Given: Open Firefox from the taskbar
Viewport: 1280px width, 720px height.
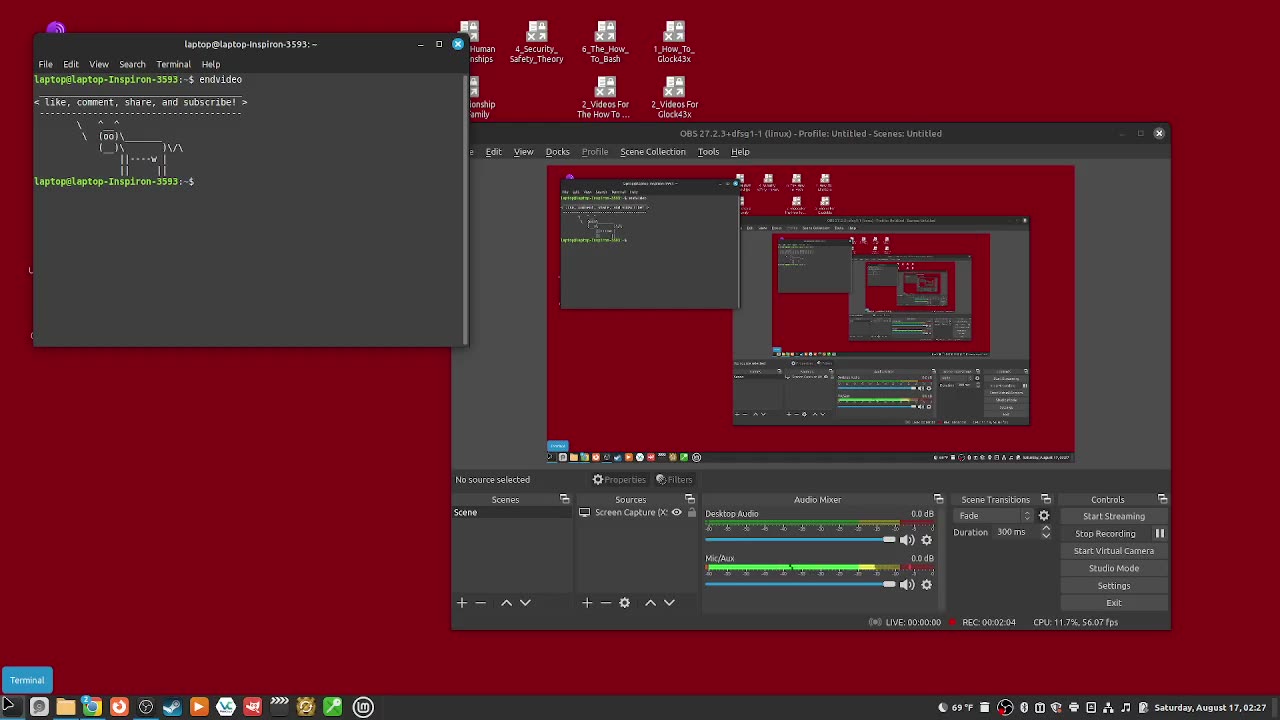Looking at the screenshot, I should click(x=118, y=708).
